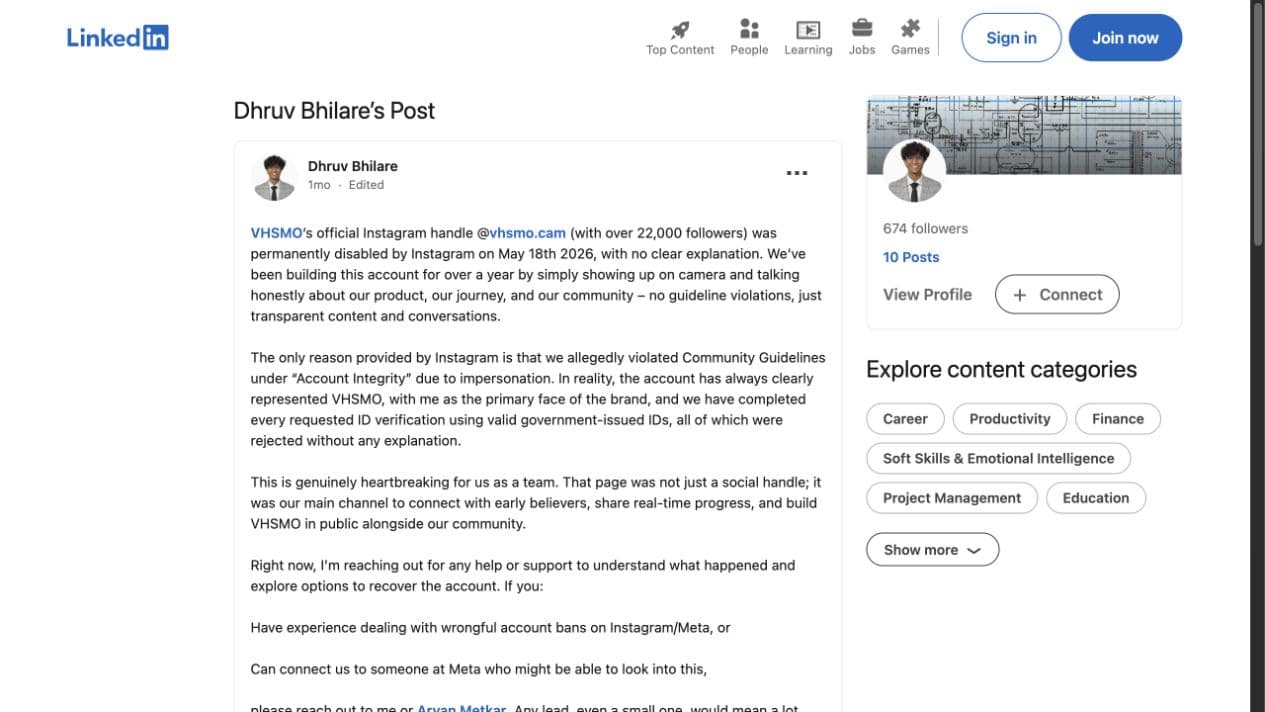This screenshot has width=1265, height=712.
Task: Open Learning video icon
Action: click(x=808, y=30)
